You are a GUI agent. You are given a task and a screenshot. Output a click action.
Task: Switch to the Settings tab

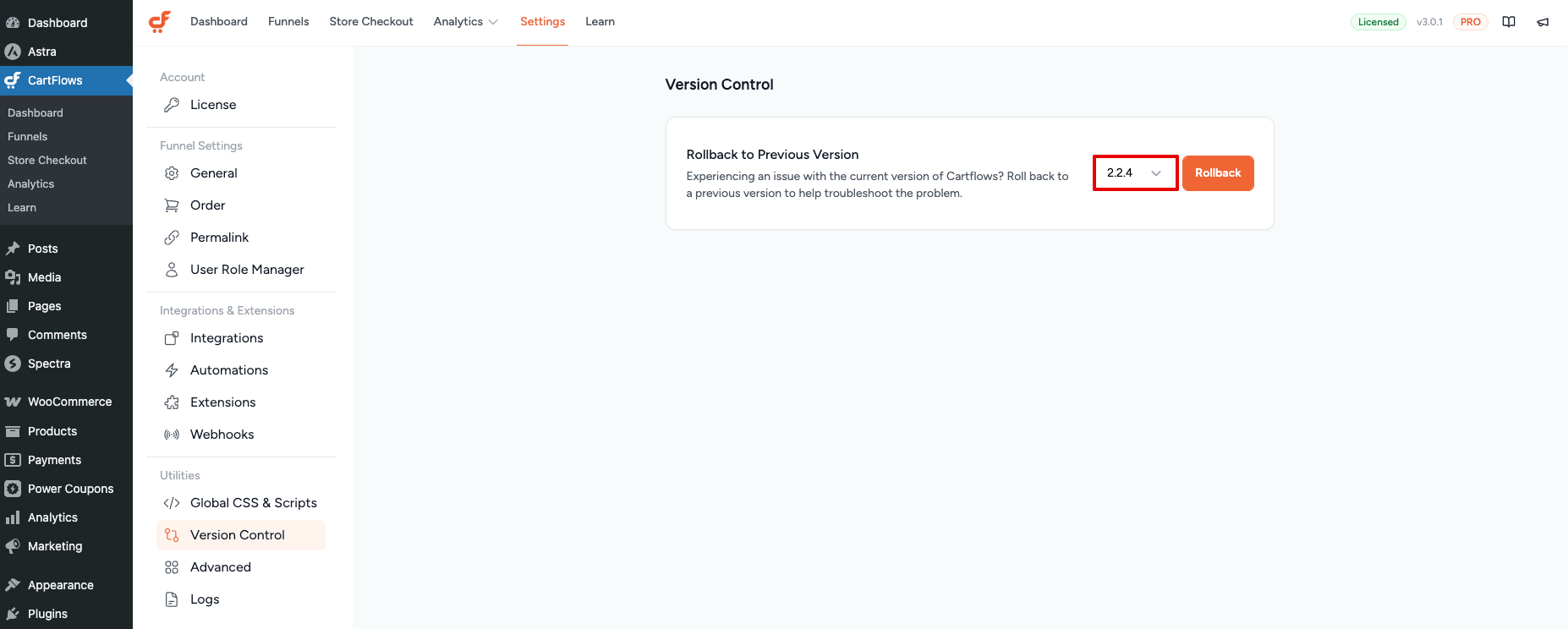pos(542,22)
